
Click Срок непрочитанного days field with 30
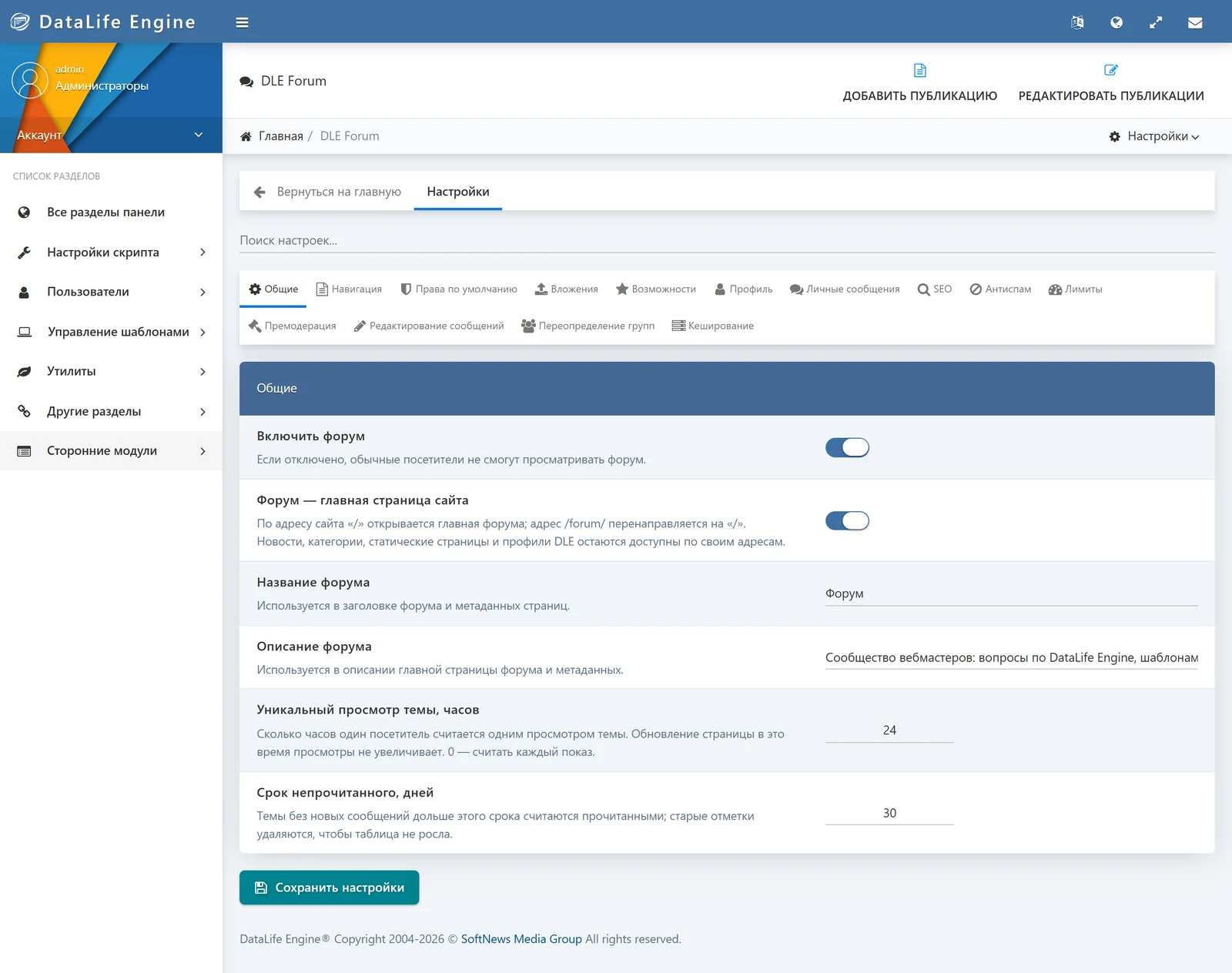click(x=889, y=813)
